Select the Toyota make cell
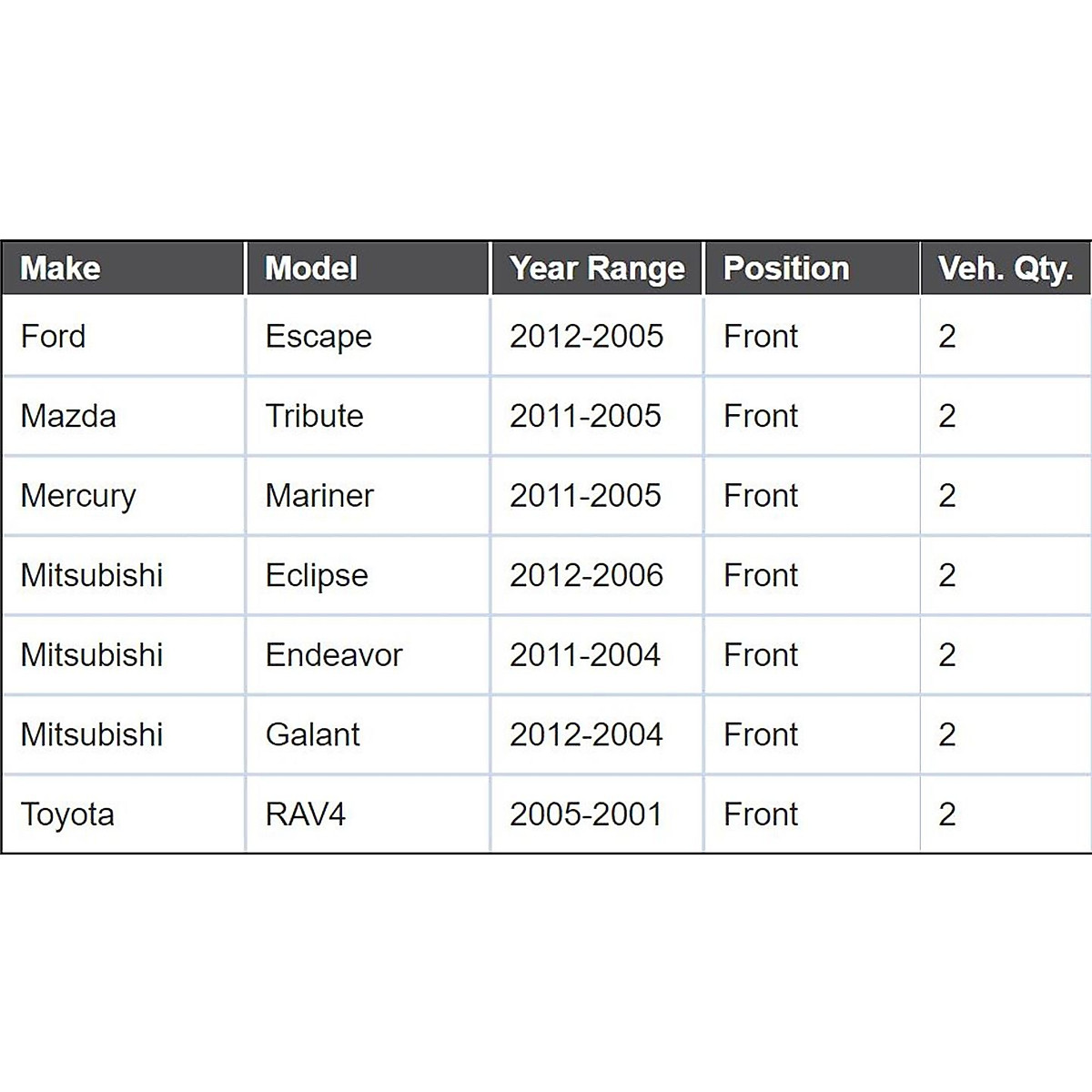This screenshot has height=1092, width=1092. [67, 814]
